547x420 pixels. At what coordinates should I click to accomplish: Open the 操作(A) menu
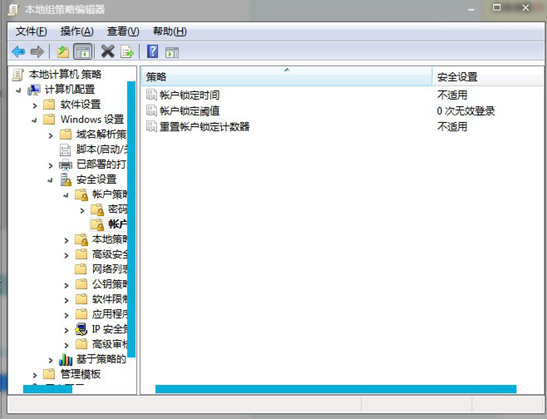tap(77, 32)
